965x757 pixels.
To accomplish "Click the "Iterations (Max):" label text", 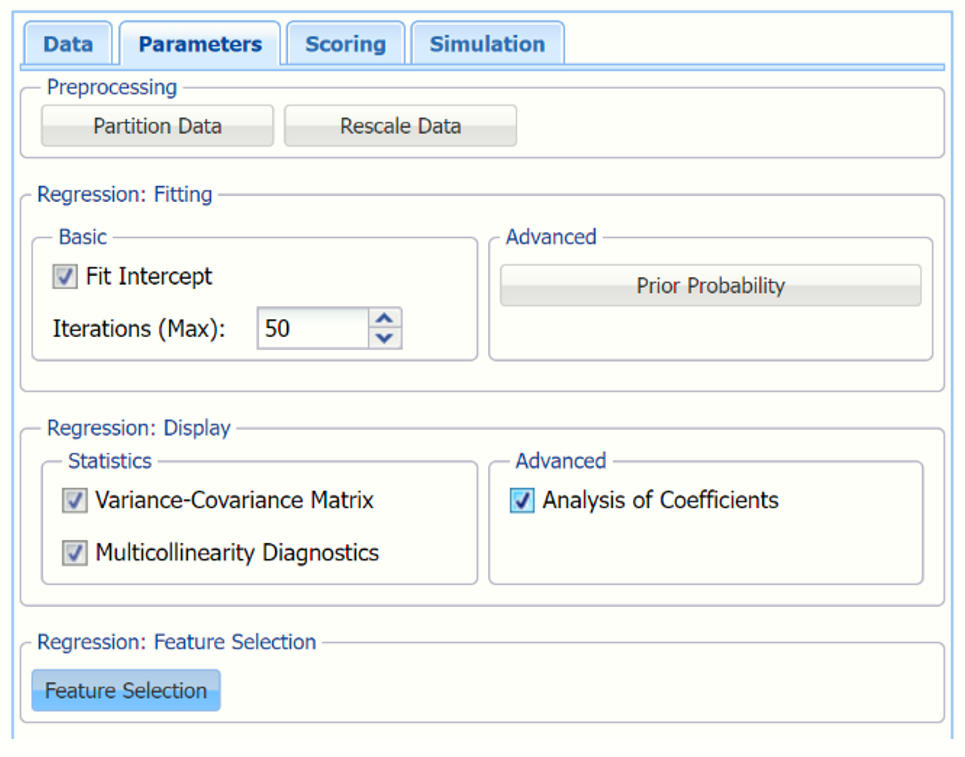I will (x=139, y=329).
